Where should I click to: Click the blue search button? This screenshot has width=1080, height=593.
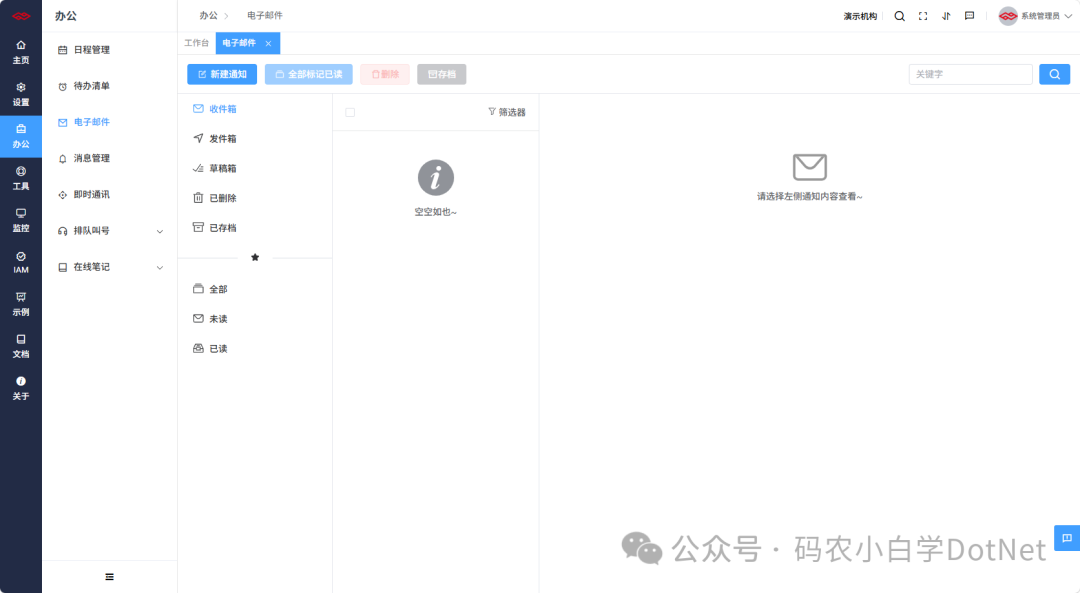pyautogui.click(x=1055, y=74)
